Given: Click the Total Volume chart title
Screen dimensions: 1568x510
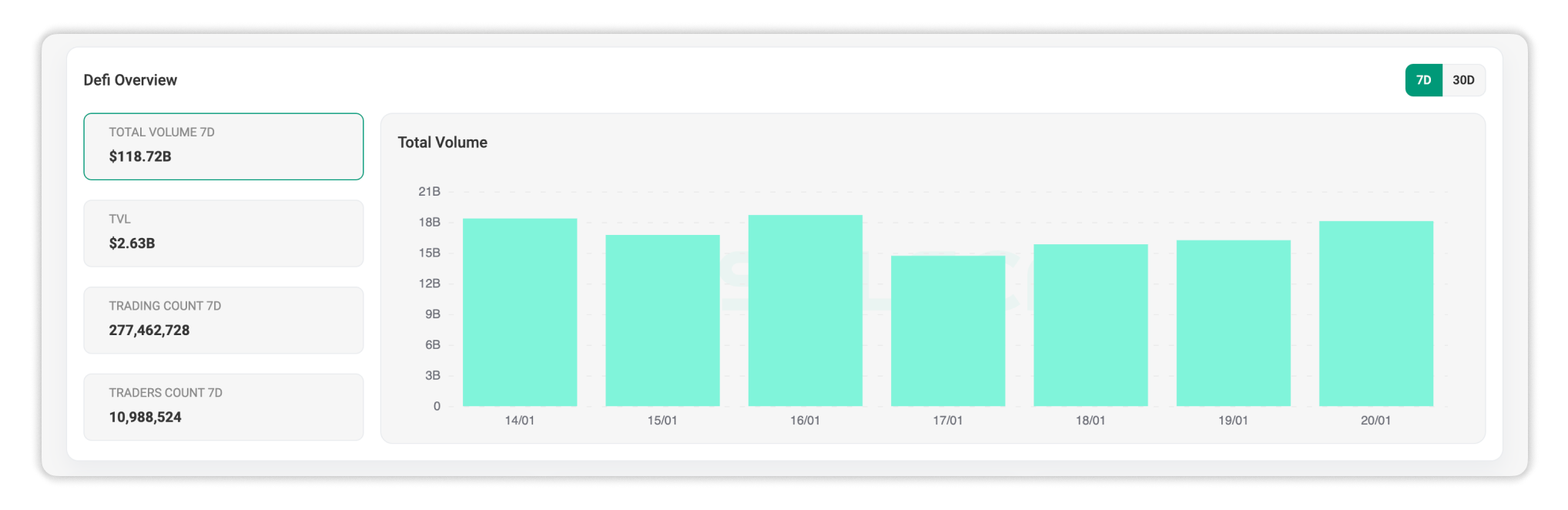Looking at the screenshot, I should [442, 143].
